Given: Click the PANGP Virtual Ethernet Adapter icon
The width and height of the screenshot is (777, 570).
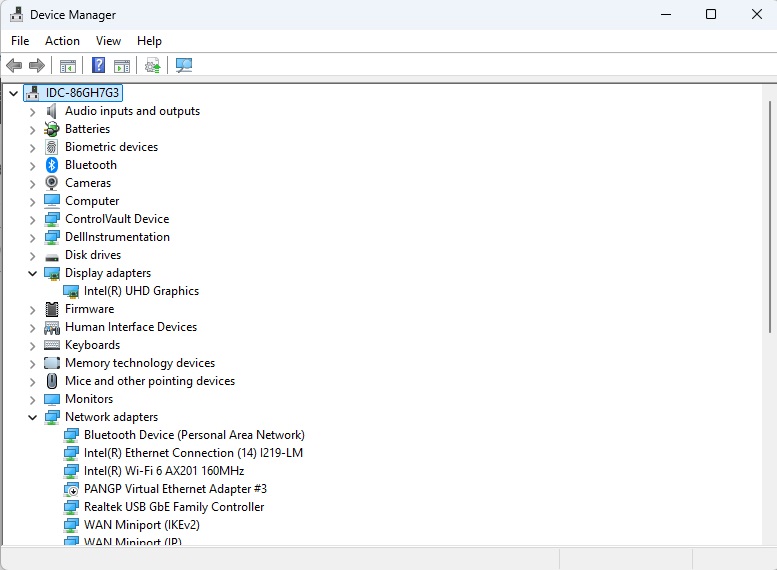Looking at the screenshot, I should (x=71, y=489).
